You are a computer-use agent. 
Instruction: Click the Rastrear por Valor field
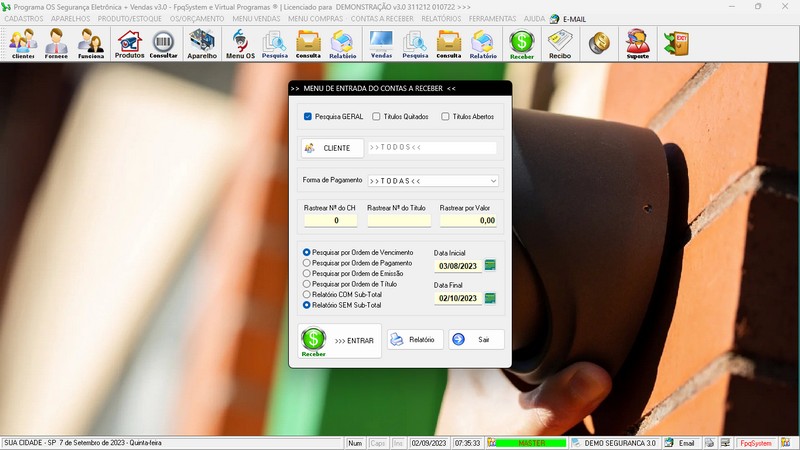[x=468, y=220]
